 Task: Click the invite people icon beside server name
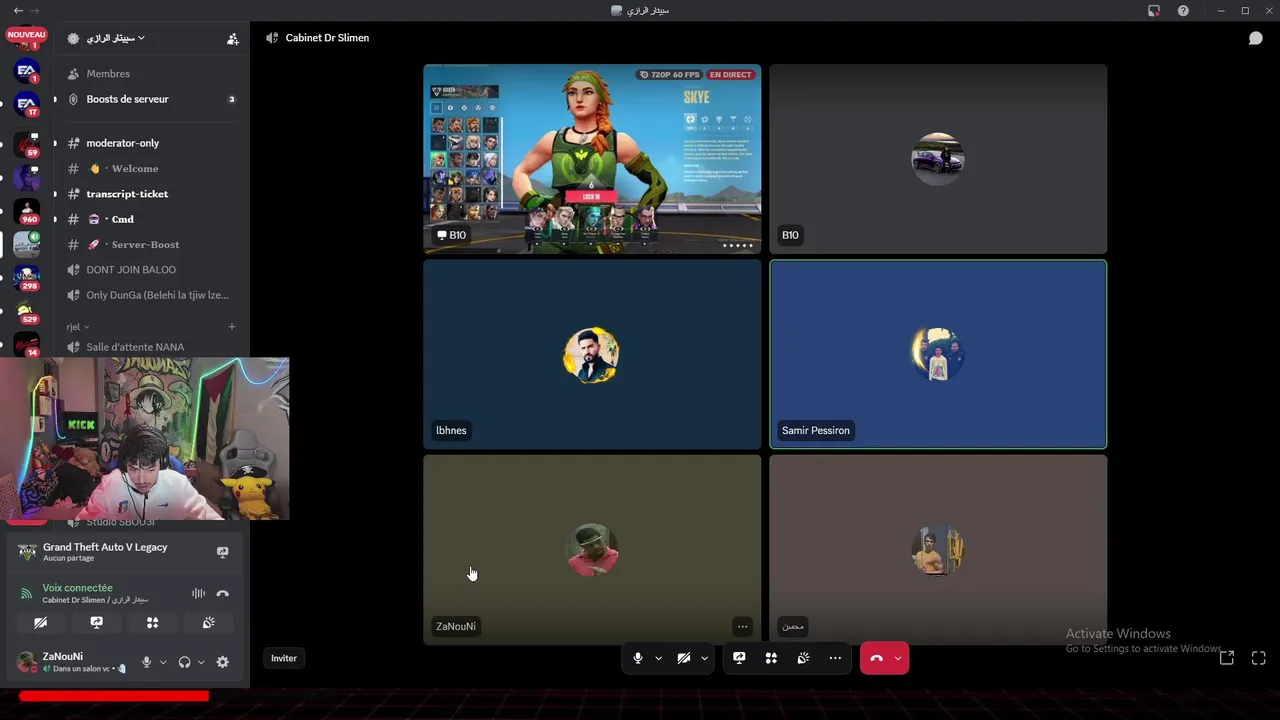[233, 38]
